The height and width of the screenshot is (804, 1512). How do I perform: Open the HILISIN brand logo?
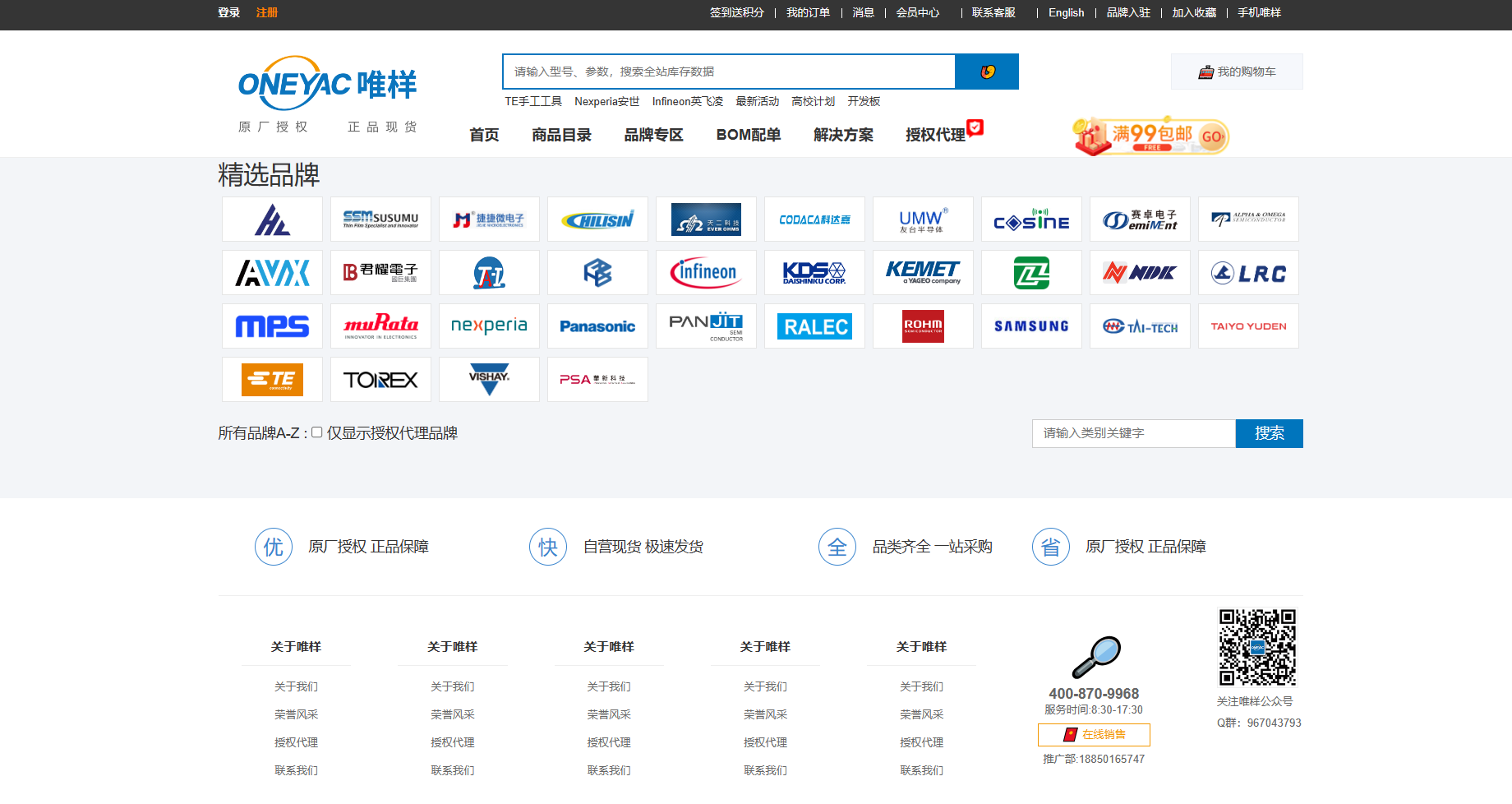coord(597,219)
